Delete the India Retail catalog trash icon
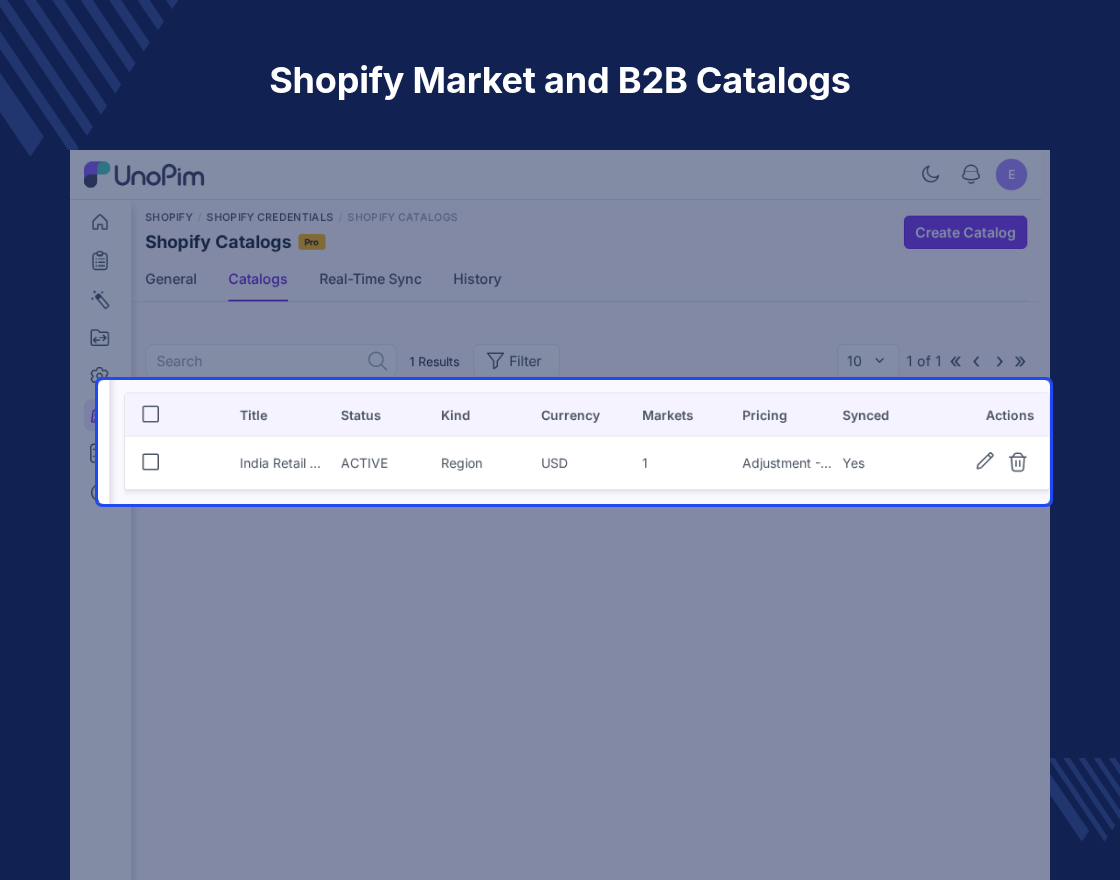This screenshot has height=880, width=1120. click(x=1018, y=462)
